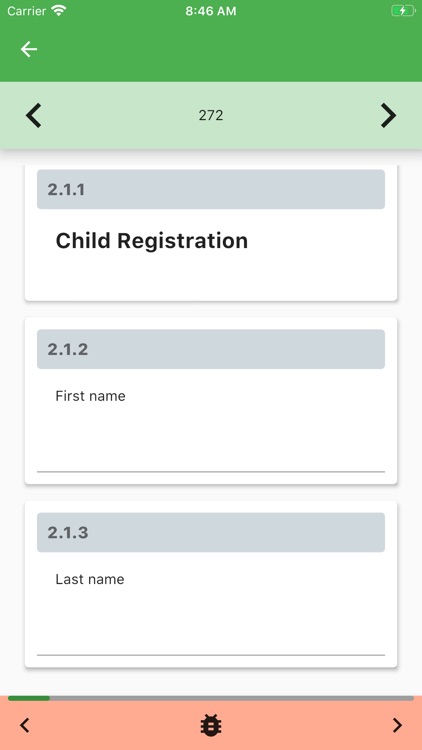Tap the Carrier text in status bar
The height and width of the screenshot is (750, 422).
(27, 11)
